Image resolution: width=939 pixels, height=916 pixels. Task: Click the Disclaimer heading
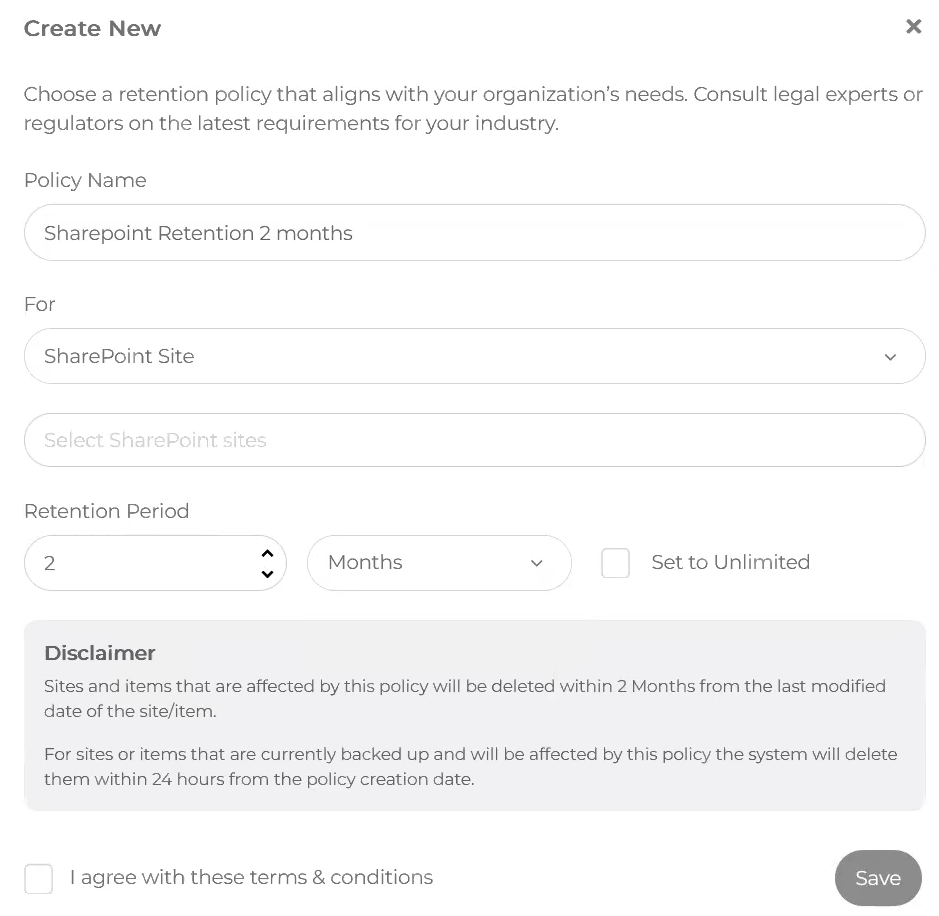click(x=99, y=653)
